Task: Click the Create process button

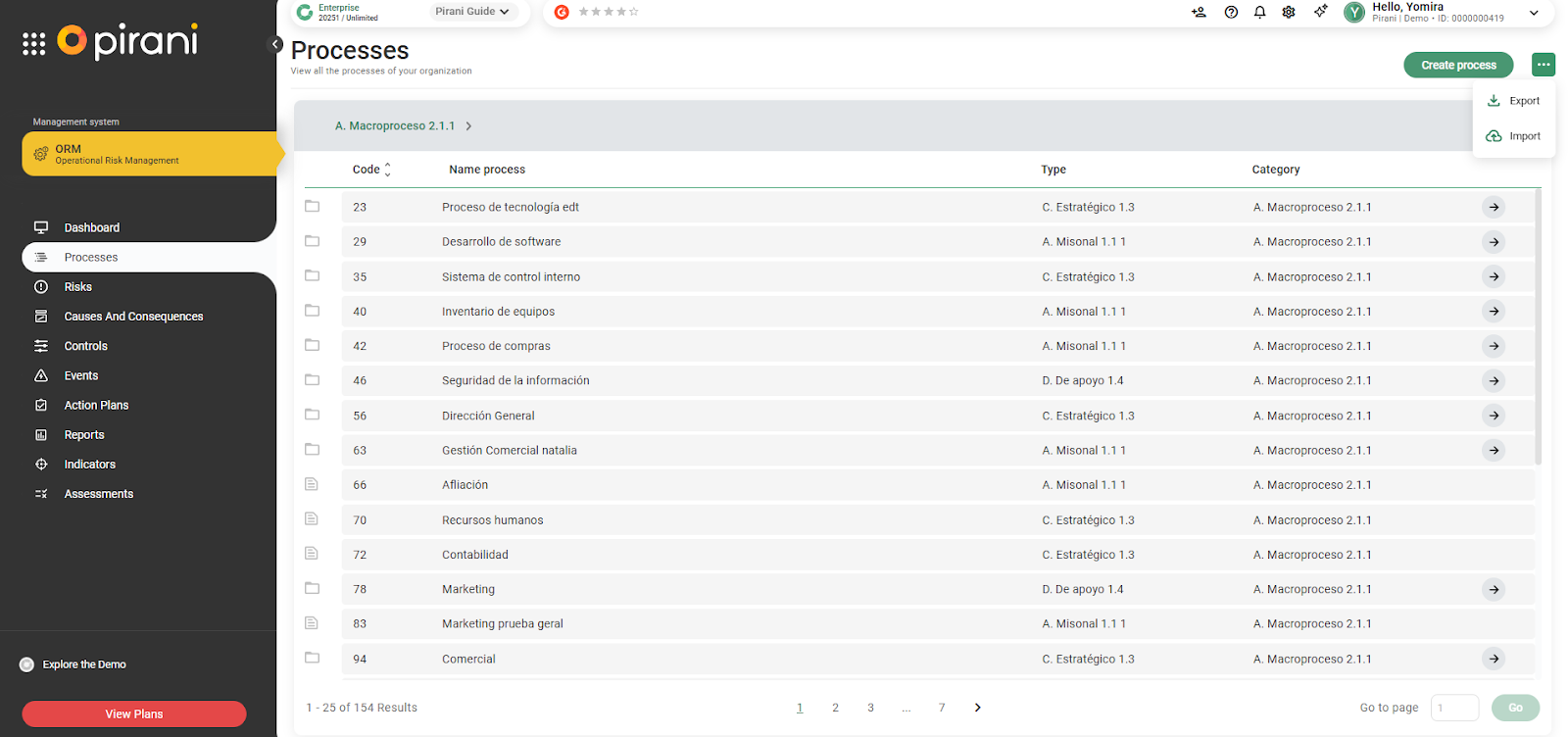Action: point(1458,65)
